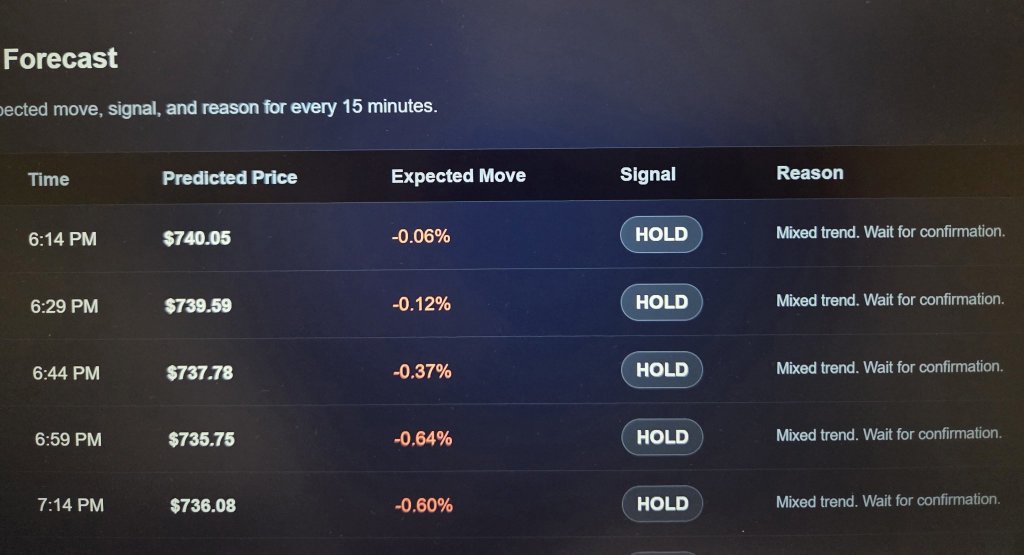Click the Signal column header
This screenshot has height=555, width=1024.
pyautogui.click(x=648, y=174)
